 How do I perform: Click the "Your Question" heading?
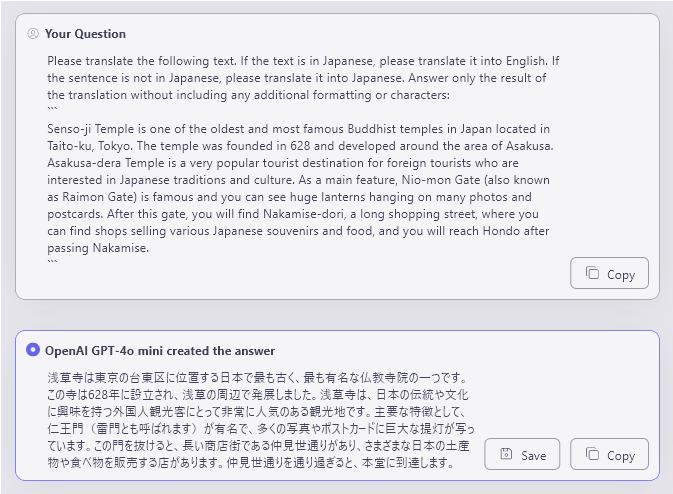coord(85,34)
